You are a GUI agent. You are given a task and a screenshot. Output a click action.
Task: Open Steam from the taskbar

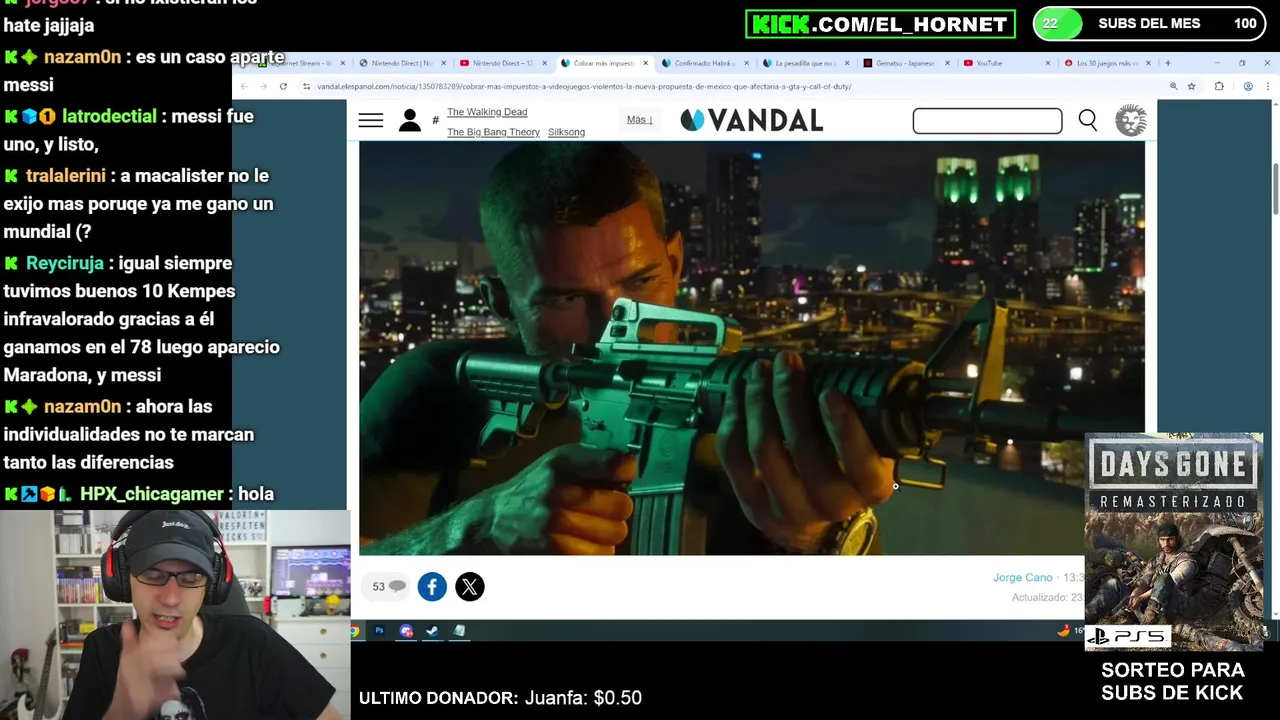432,631
